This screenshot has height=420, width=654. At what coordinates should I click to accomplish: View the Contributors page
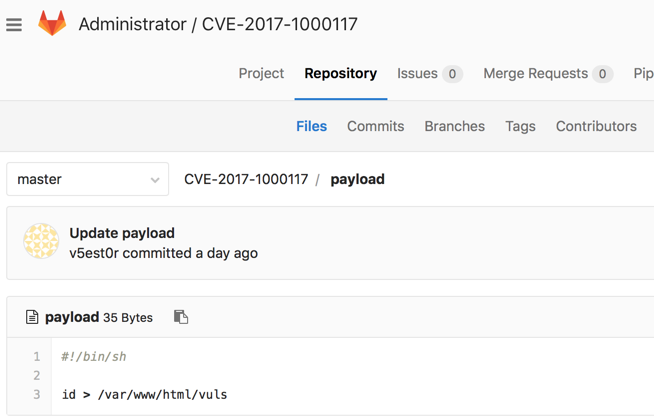coord(596,126)
